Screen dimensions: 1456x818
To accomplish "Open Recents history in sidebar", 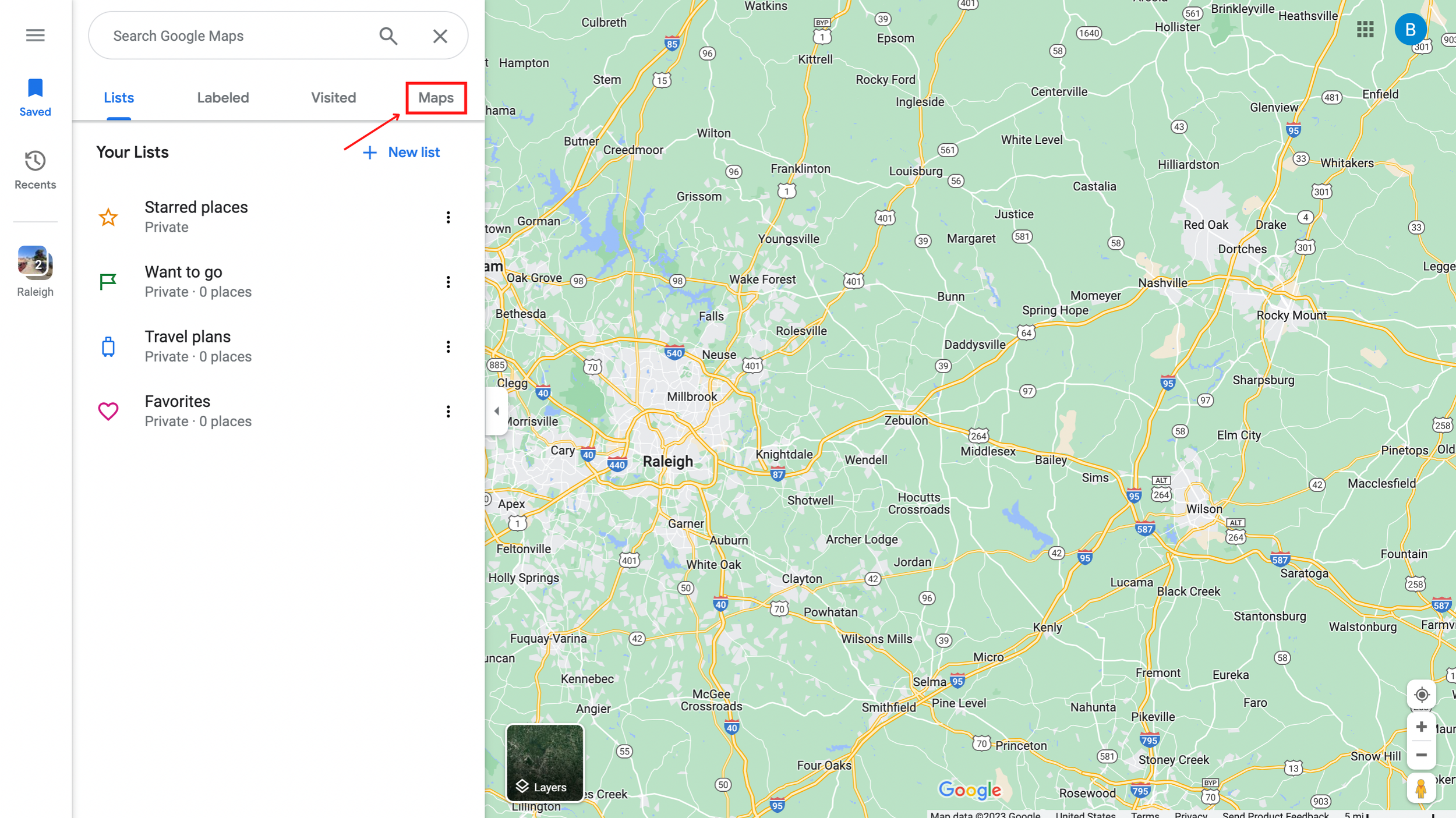I will 35,170.
